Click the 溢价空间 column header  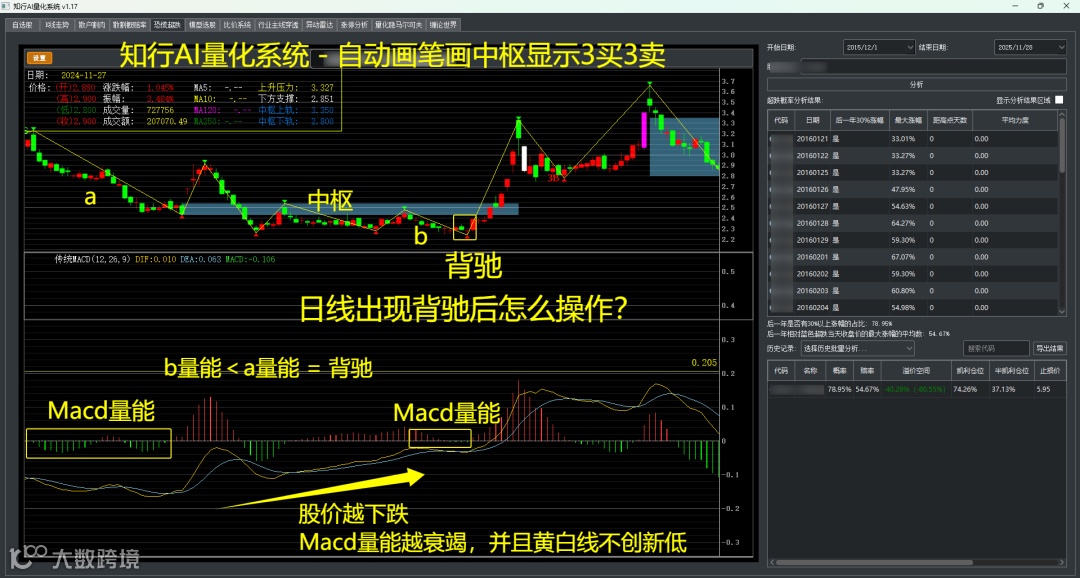915,370
